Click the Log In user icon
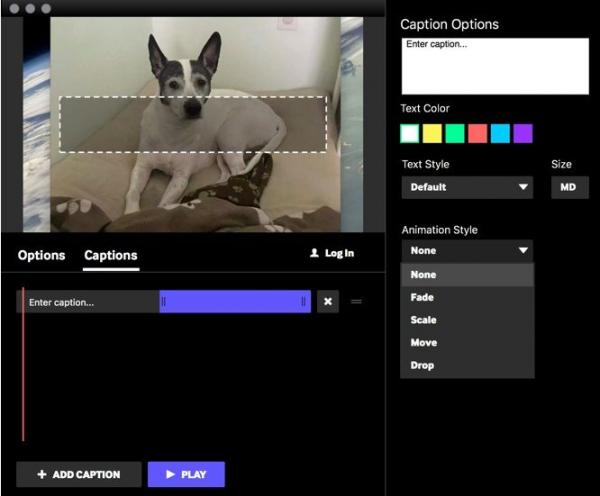Screen dimensions: 600x496 [x=314, y=254]
